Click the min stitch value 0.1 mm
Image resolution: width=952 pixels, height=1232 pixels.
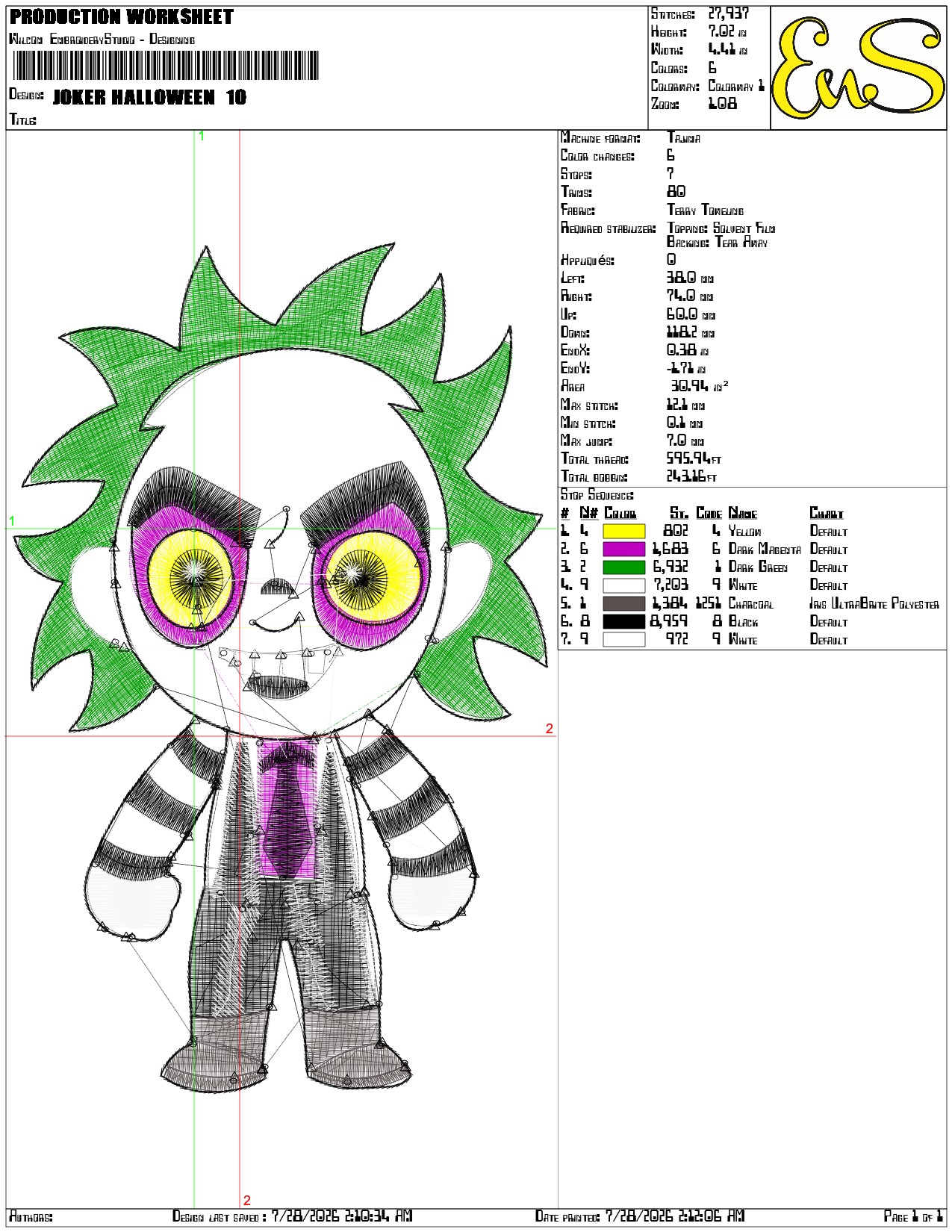pos(685,423)
